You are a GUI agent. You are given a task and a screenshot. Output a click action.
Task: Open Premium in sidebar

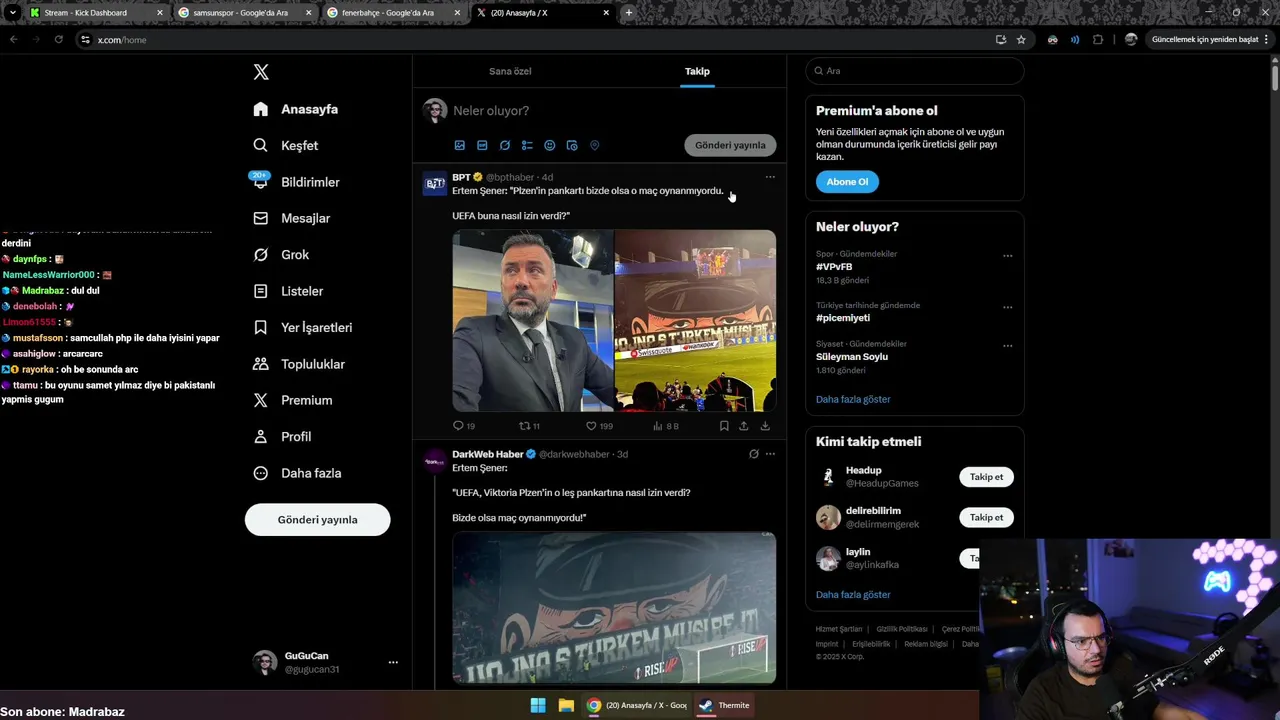pyautogui.click(x=292, y=400)
